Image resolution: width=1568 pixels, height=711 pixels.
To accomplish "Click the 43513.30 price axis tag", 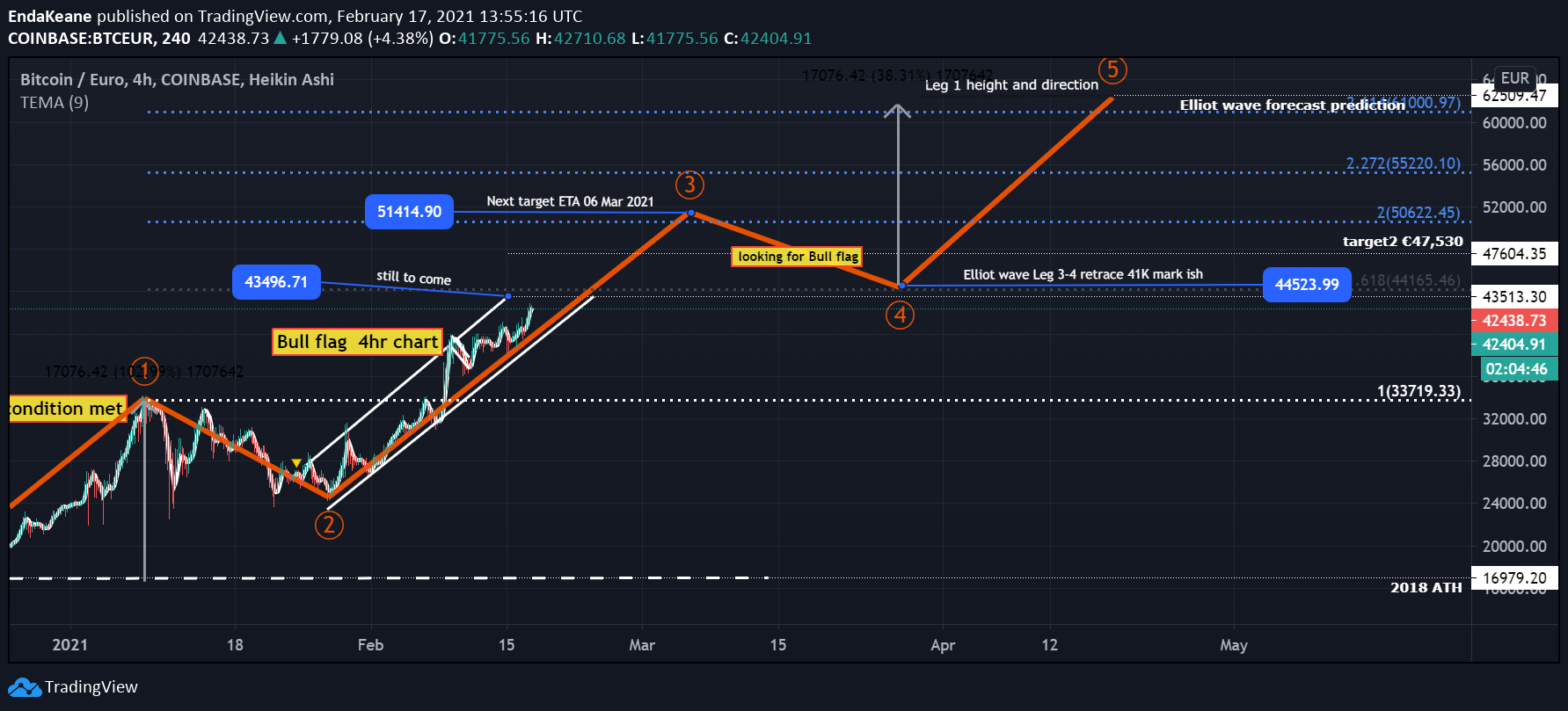I will 1514,297.
